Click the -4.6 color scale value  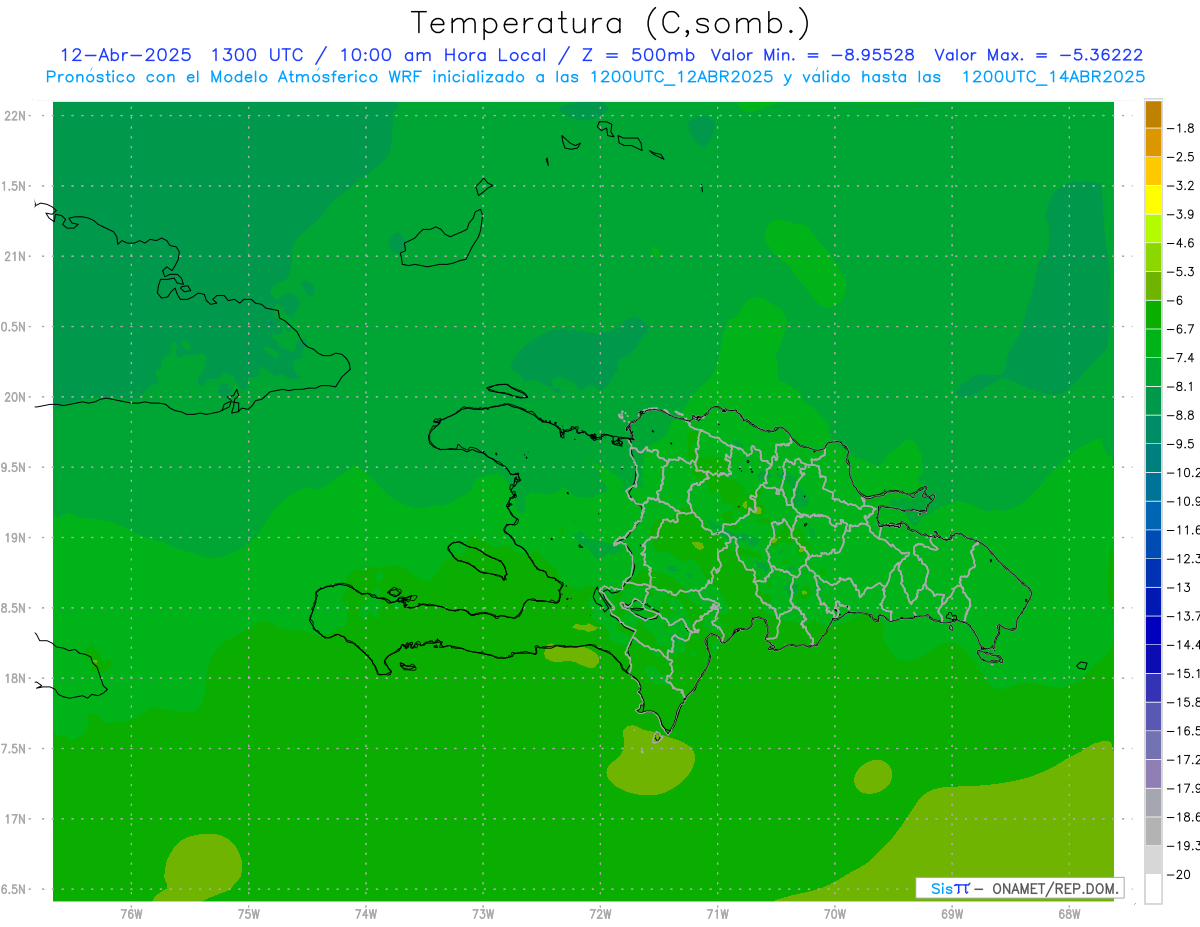(1181, 243)
